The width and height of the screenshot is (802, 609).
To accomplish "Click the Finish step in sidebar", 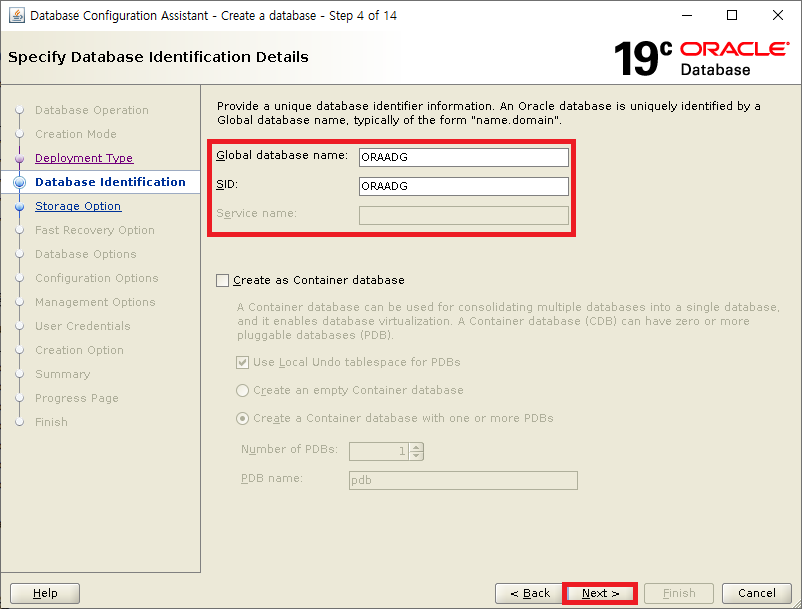I will click(51, 422).
